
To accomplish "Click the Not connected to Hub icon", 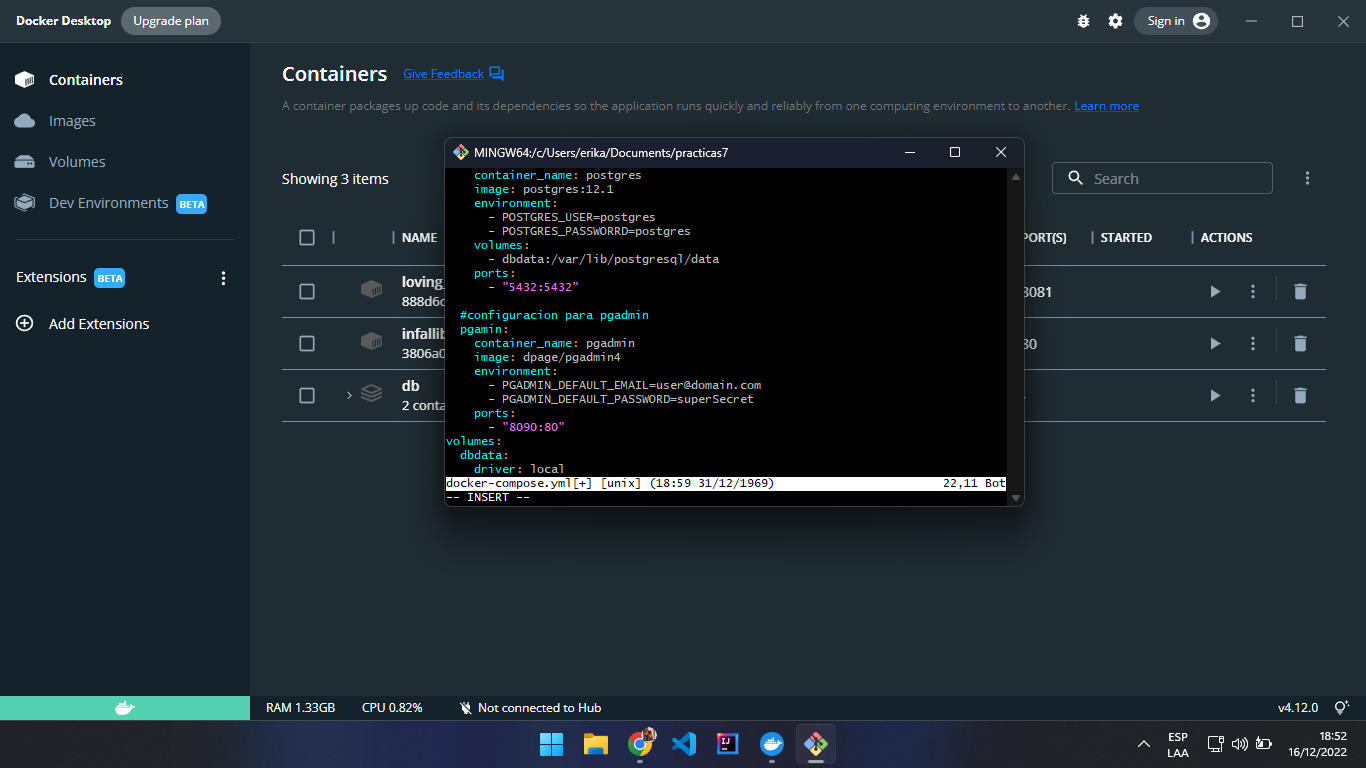I will point(465,707).
